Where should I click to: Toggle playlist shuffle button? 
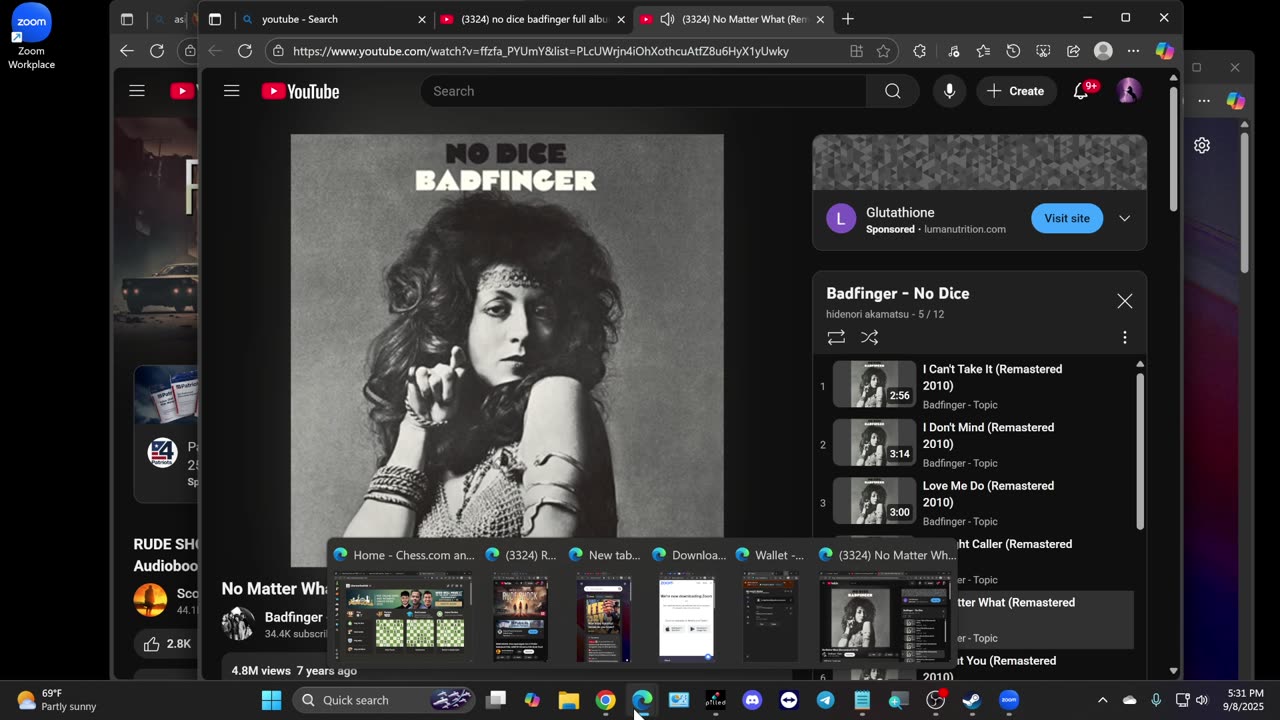[870, 338]
